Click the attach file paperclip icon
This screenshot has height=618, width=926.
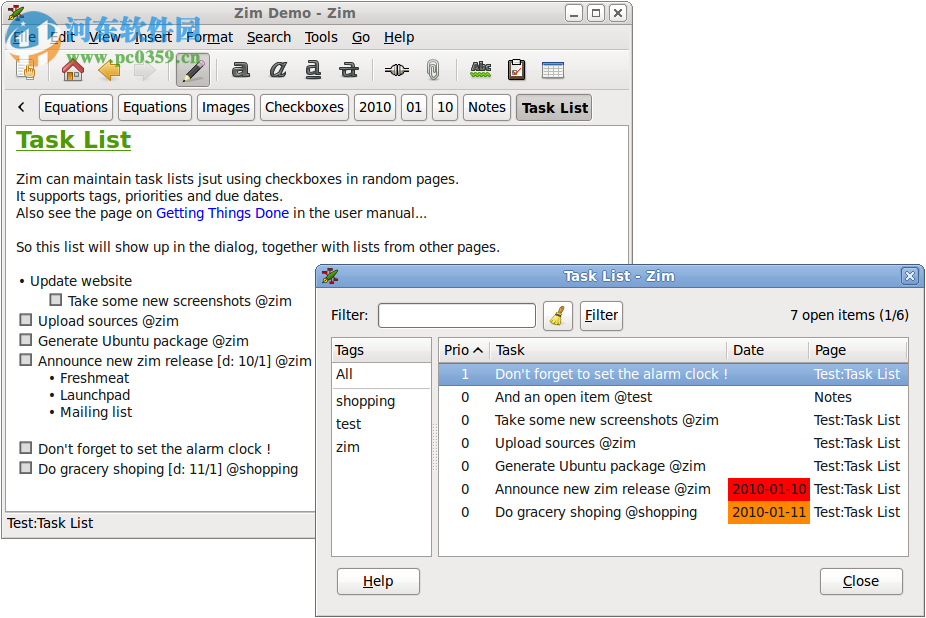point(433,70)
